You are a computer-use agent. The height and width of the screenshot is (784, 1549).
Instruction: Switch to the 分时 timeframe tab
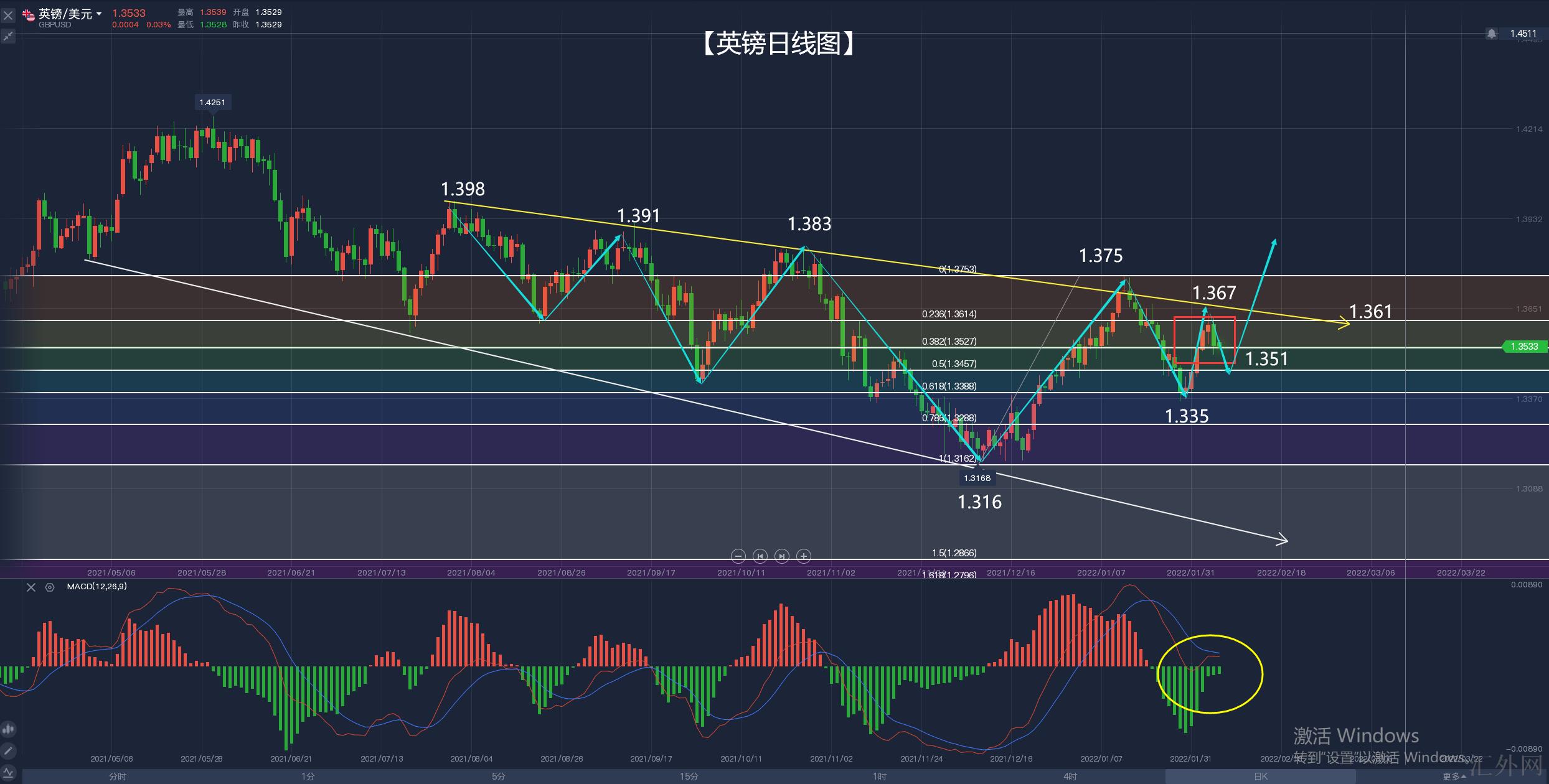(117, 777)
